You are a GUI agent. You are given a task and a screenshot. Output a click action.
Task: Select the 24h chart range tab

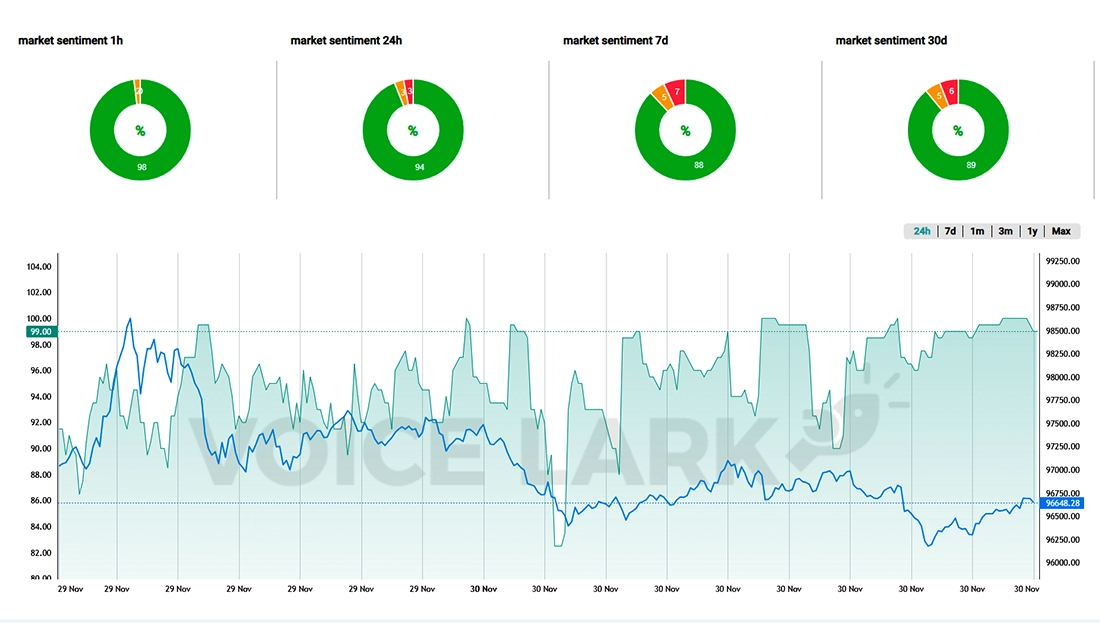coord(921,231)
